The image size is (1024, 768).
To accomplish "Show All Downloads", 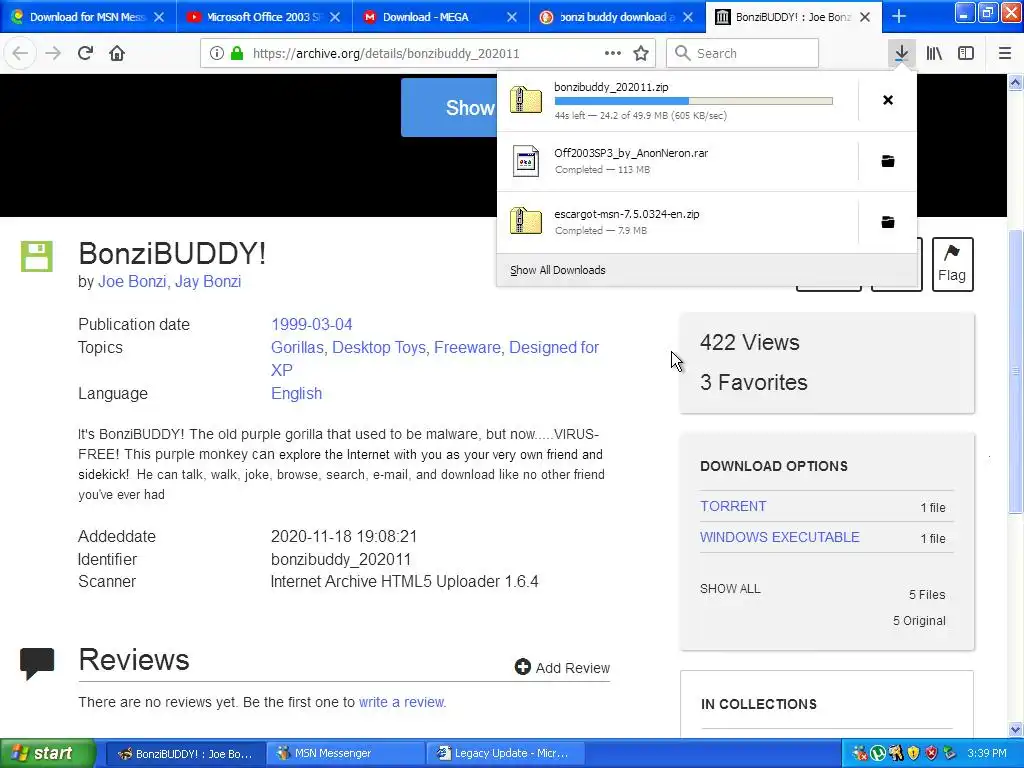I will (x=558, y=270).
